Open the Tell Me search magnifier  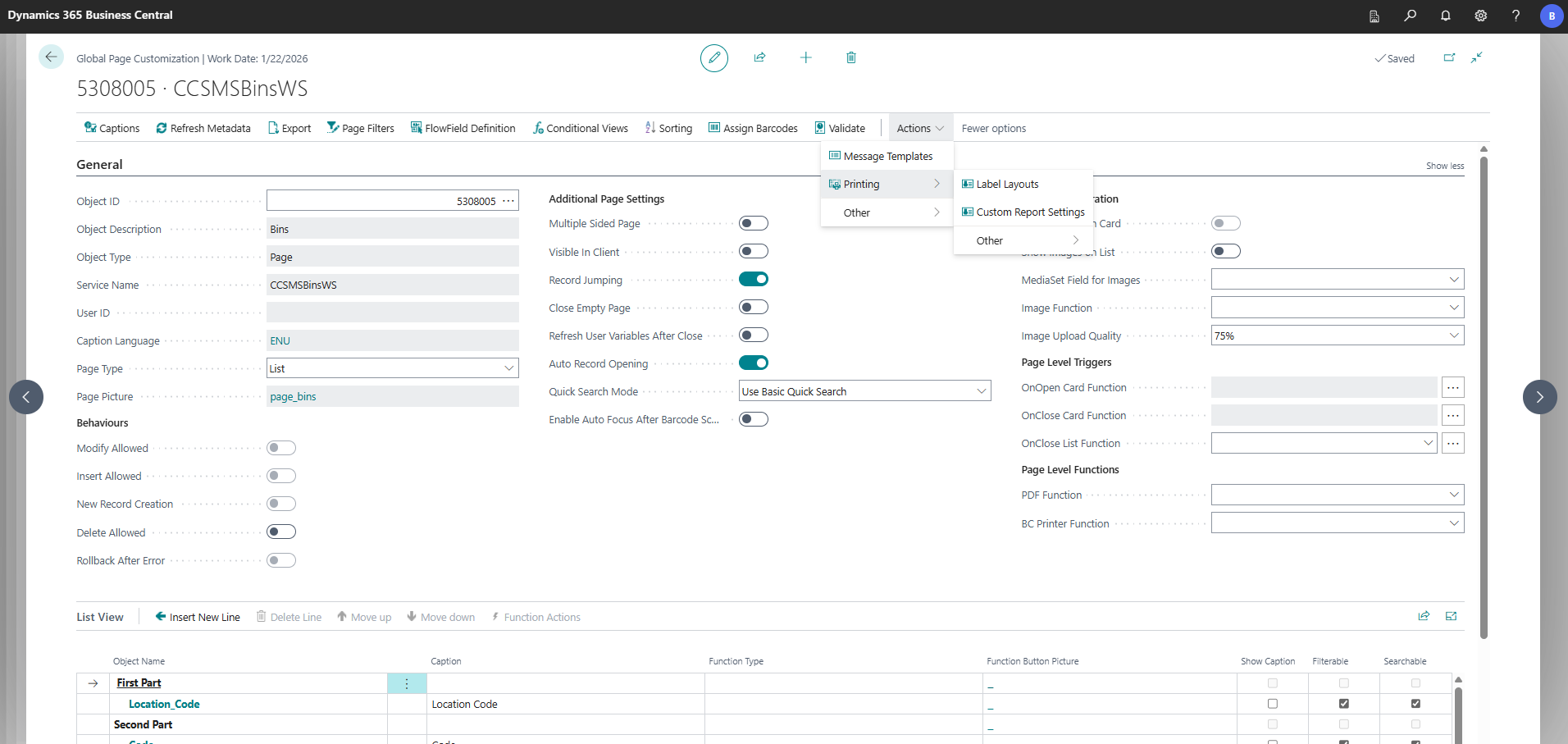coord(1411,16)
